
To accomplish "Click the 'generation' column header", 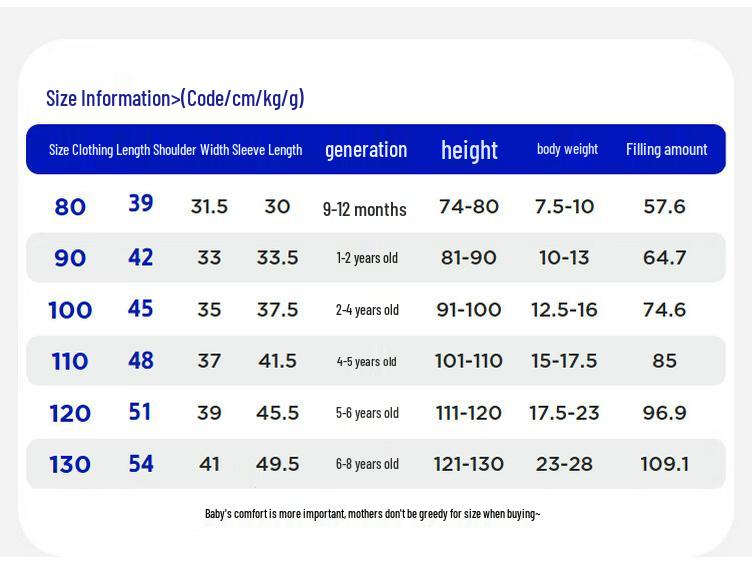I will (366, 150).
